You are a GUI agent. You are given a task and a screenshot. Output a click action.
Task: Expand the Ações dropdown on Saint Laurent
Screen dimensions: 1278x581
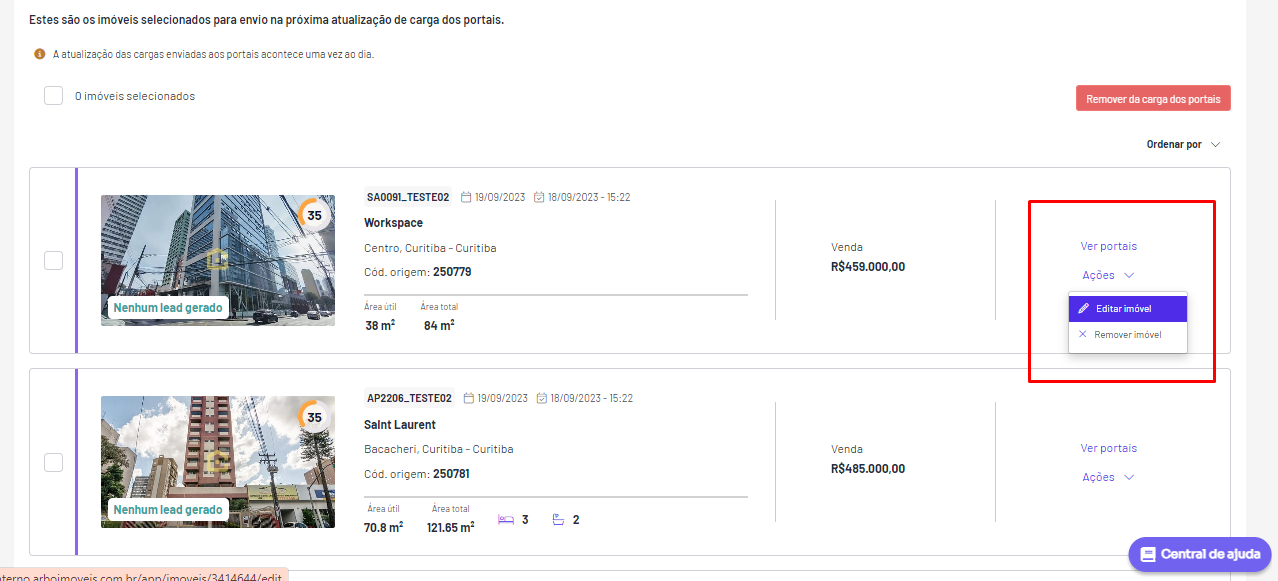pos(1108,477)
